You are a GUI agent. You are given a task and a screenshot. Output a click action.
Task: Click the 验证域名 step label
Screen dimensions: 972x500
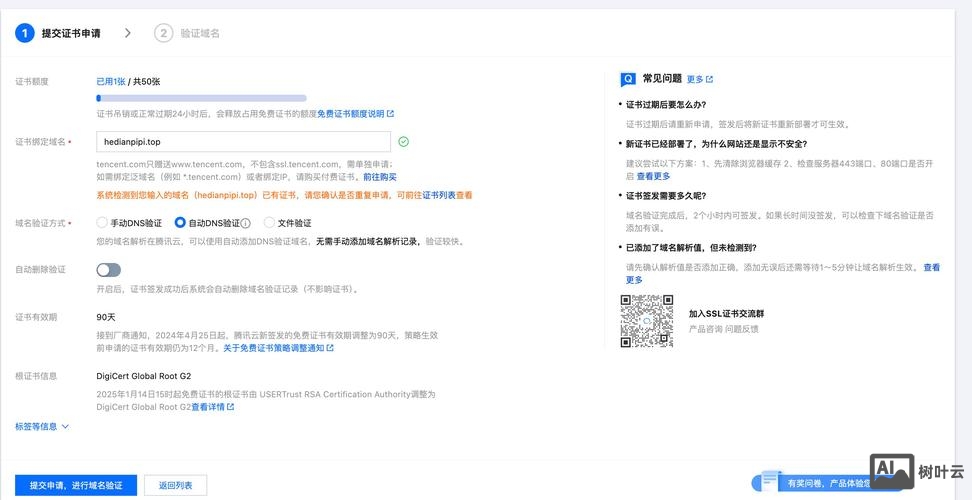(200, 33)
